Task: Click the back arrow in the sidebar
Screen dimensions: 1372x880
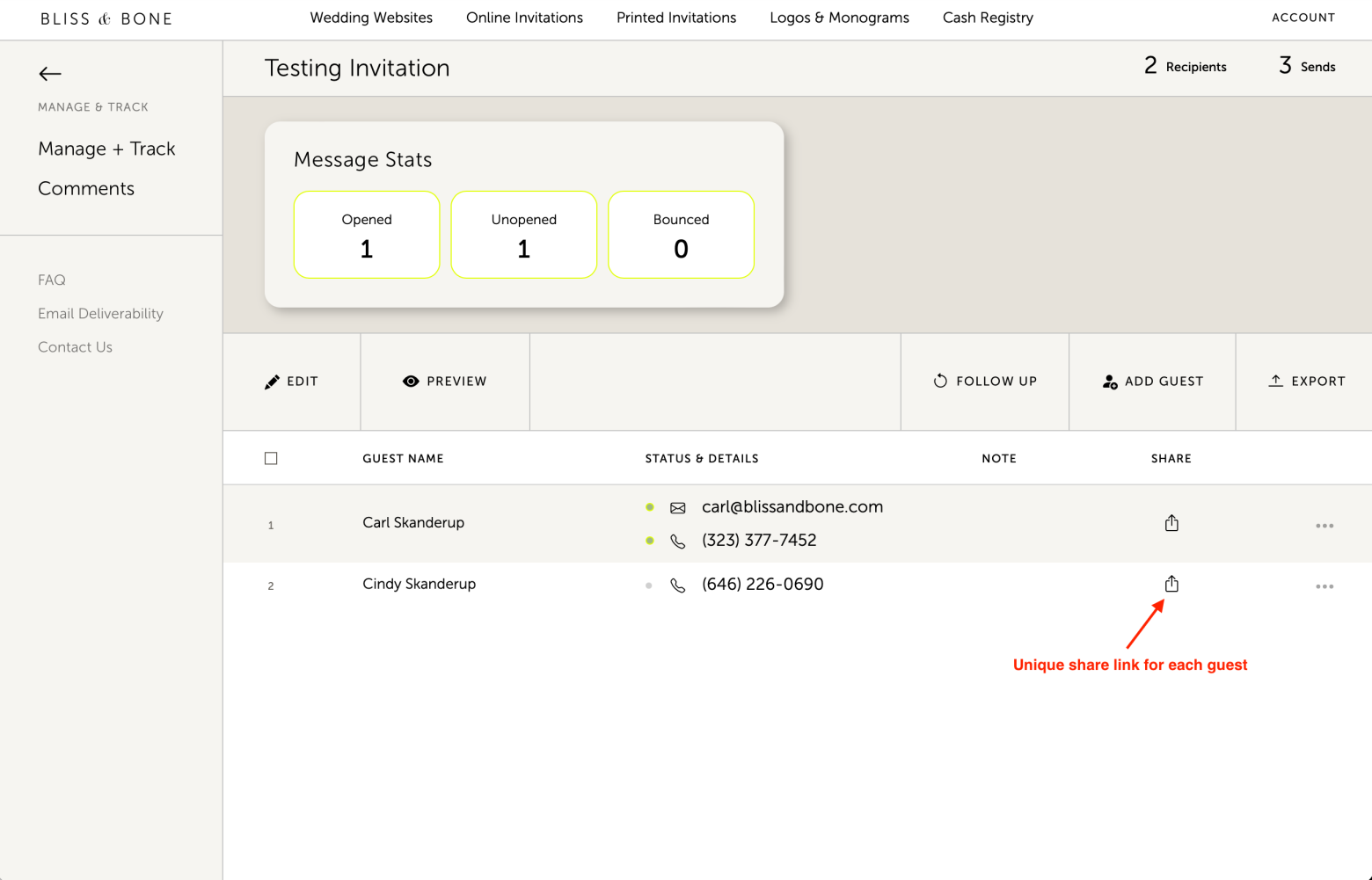Action: (50, 74)
